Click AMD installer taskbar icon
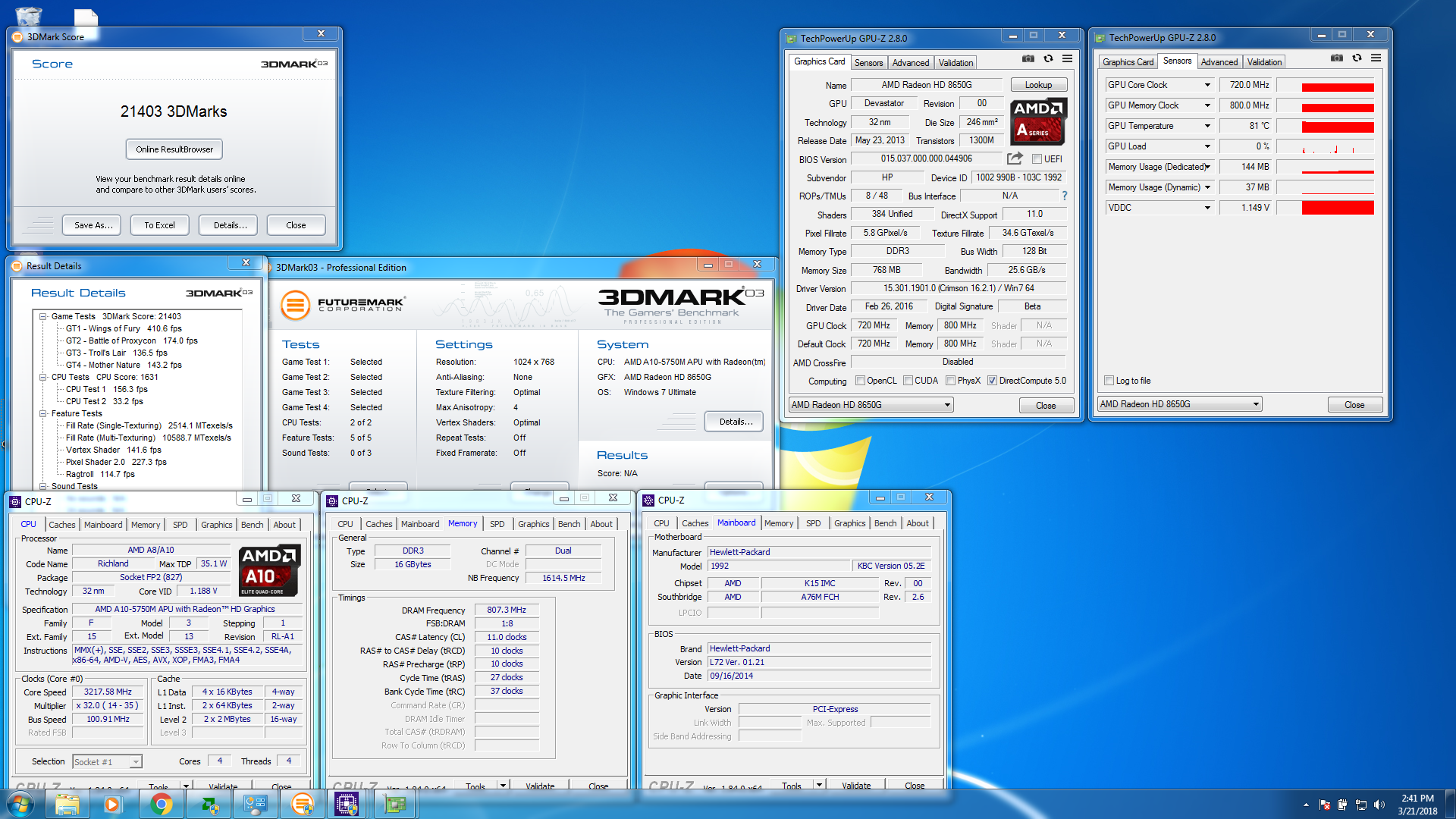Viewport: 1456px width, 819px height. (x=208, y=804)
